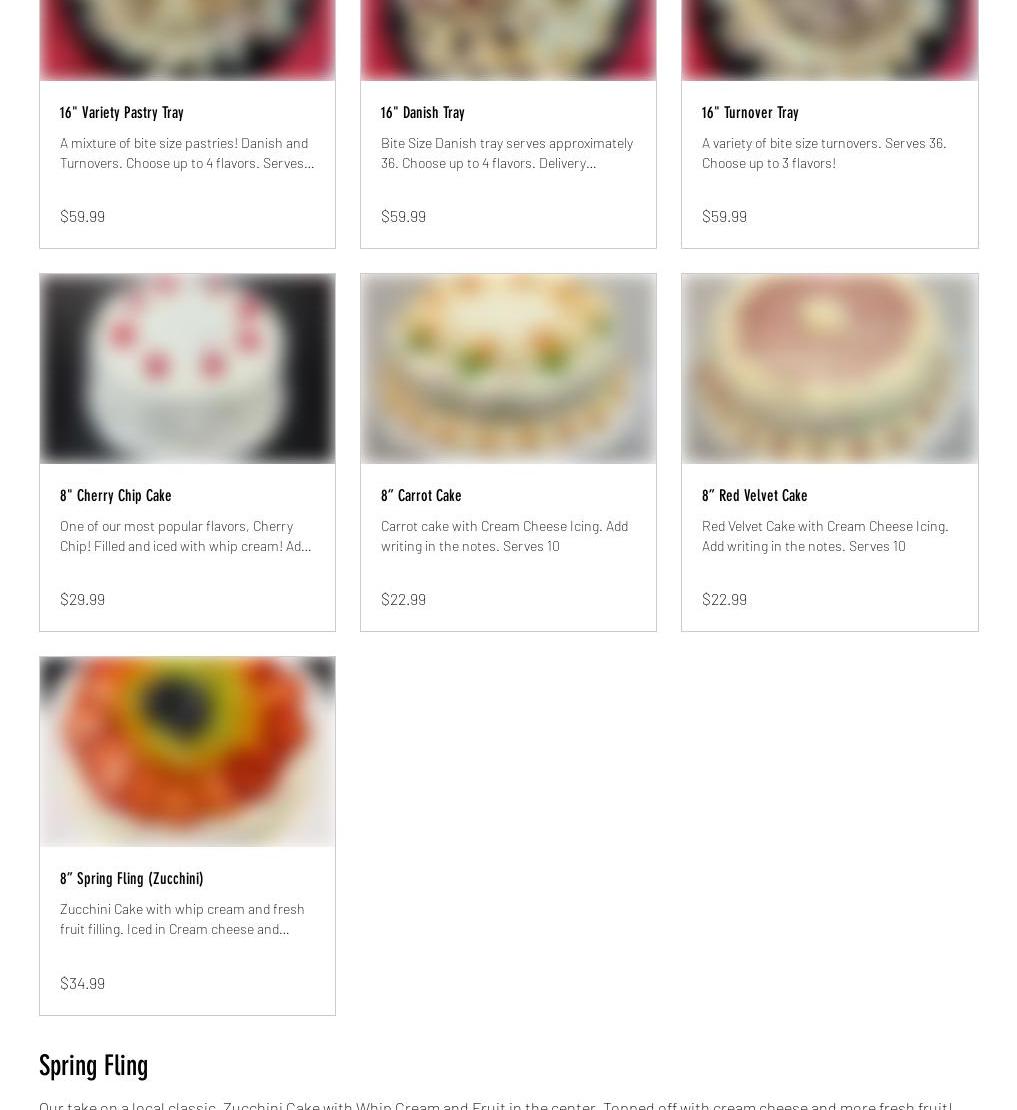Click the Carrot Cake cream cheese description
The height and width of the screenshot is (1110, 1017).
tap(505, 536)
